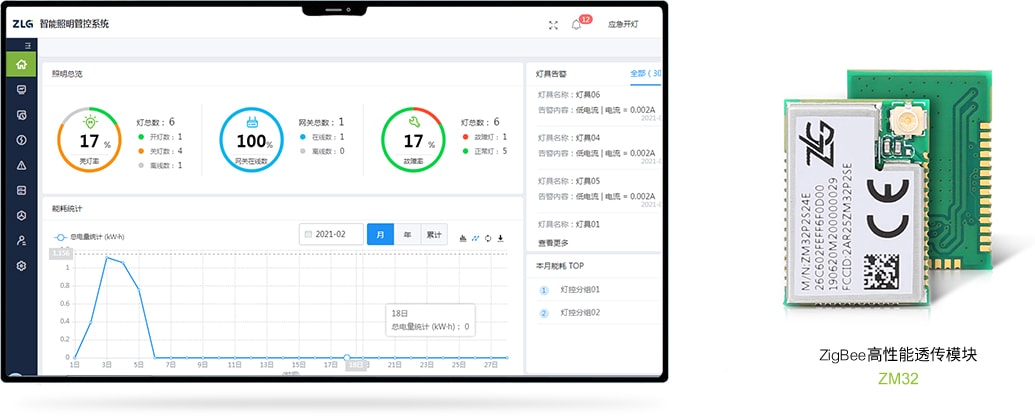Open notifications bell with 12 badge
1035x418 pixels.
tap(576, 24)
